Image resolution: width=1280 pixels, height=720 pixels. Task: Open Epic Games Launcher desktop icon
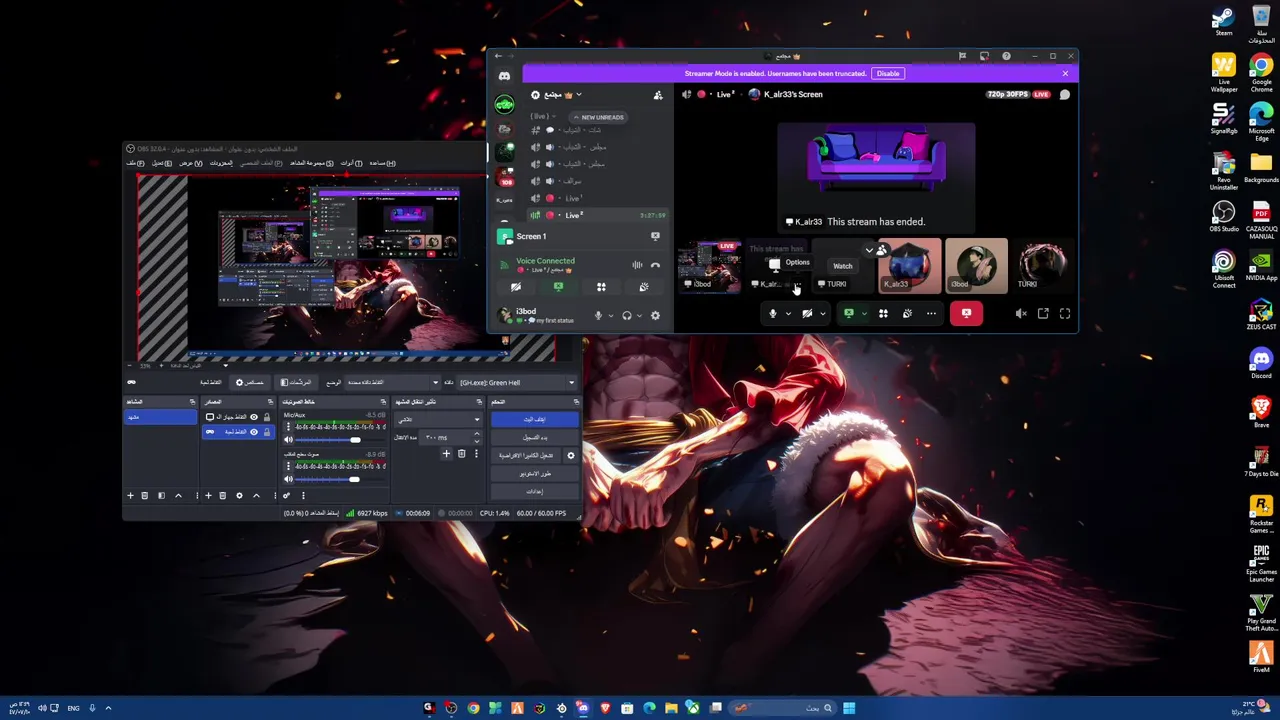point(1261,563)
